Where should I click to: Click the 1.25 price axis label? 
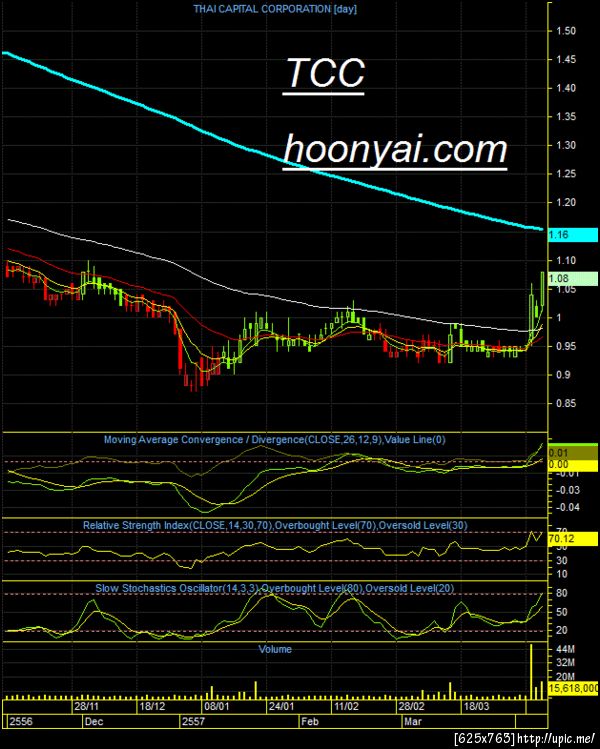coord(566,174)
